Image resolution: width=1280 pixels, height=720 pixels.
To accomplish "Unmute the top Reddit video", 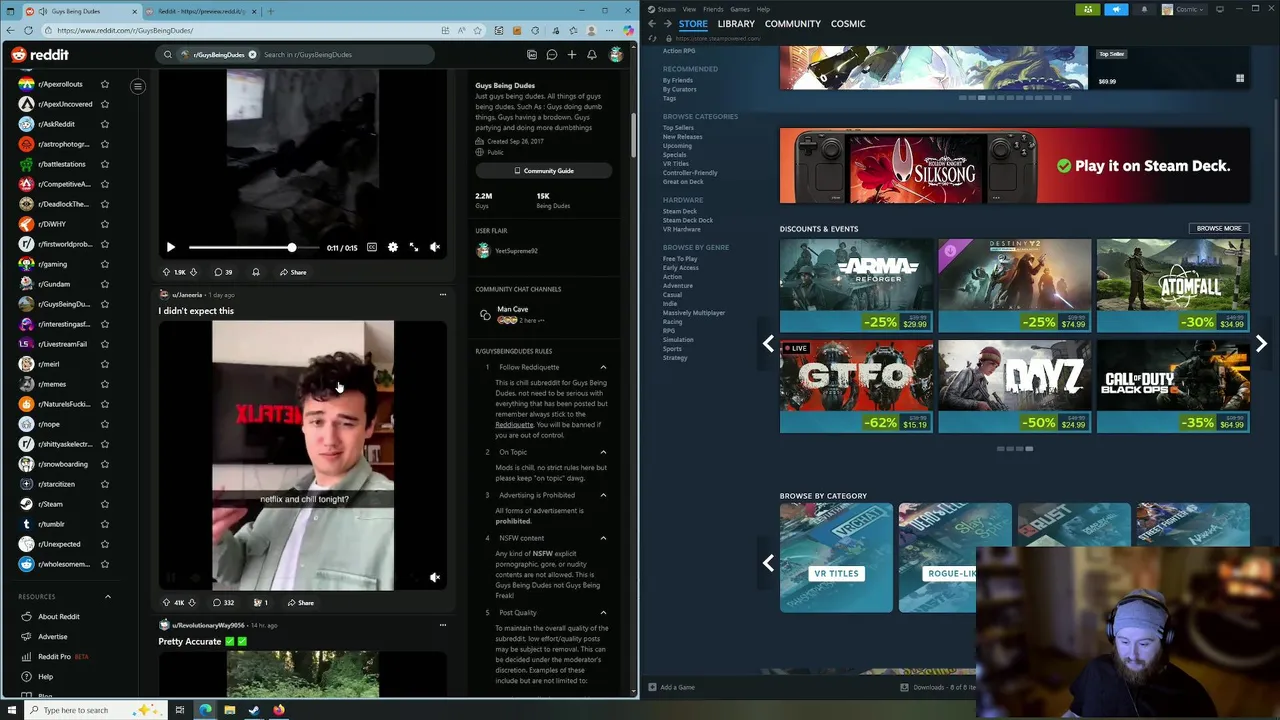I will click(x=435, y=247).
